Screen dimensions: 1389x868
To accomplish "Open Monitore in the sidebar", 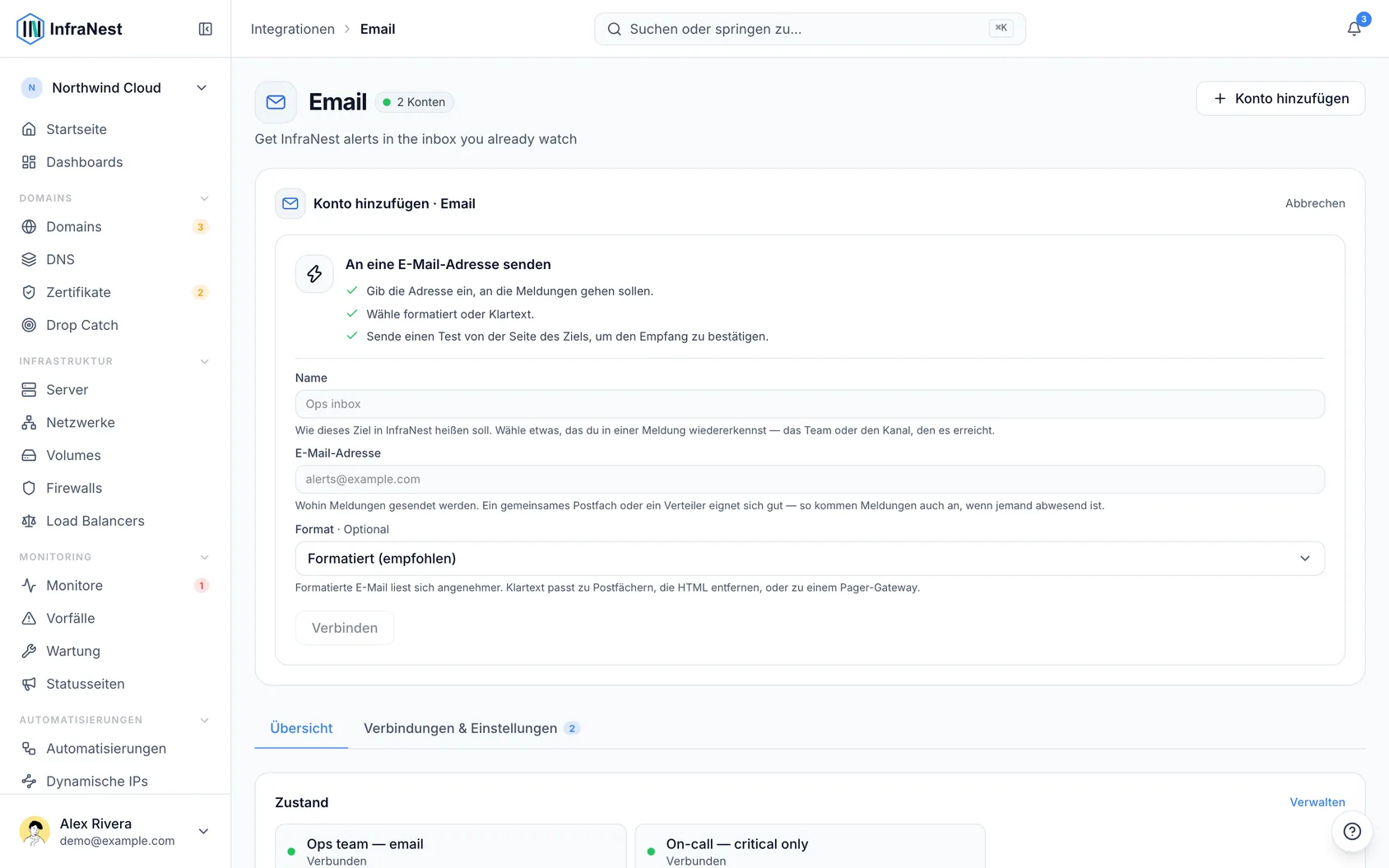I will point(114,585).
